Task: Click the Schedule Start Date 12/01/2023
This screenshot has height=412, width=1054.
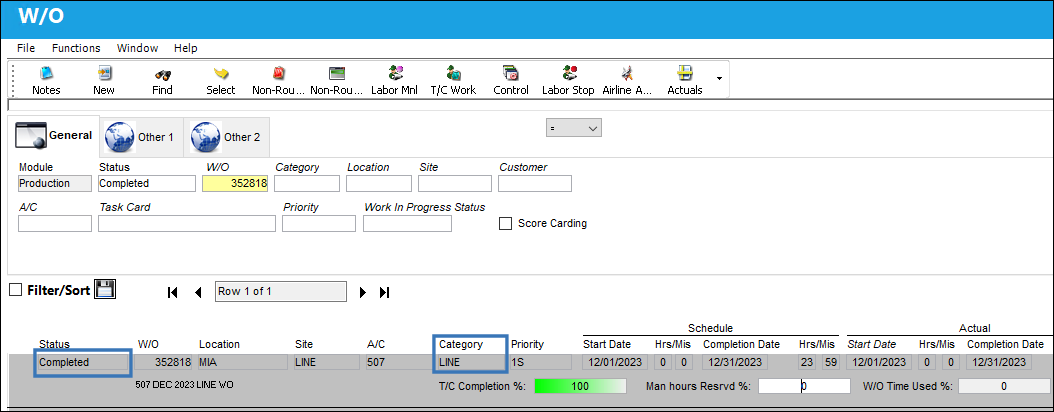Action: click(x=614, y=362)
